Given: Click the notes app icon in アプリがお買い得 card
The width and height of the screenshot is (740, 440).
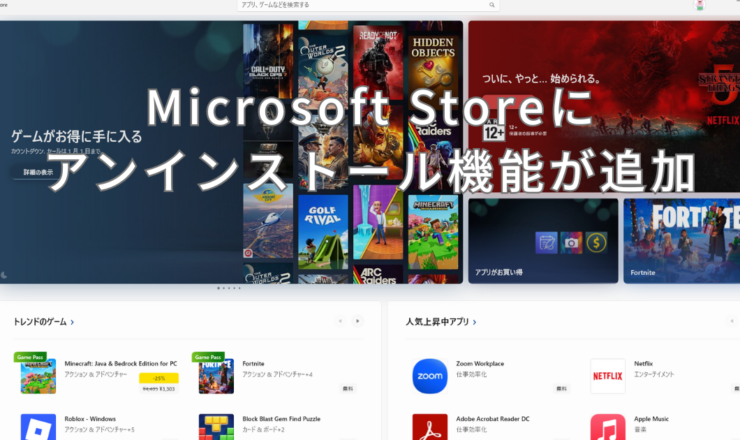Looking at the screenshot, I should pos(546,243).
